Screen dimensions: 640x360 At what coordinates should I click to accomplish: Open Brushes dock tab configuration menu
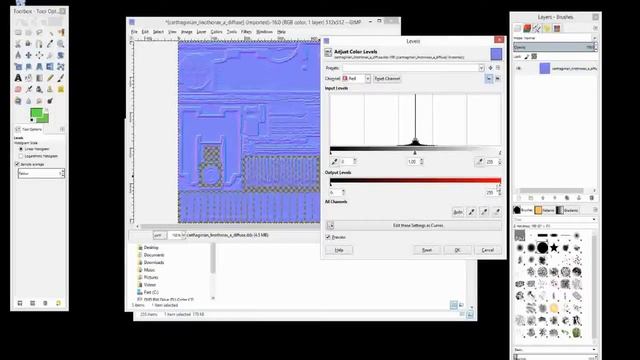point(596,210)
